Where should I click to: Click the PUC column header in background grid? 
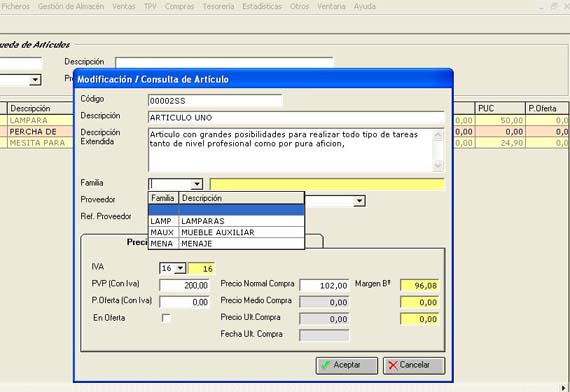coord(500,108)
